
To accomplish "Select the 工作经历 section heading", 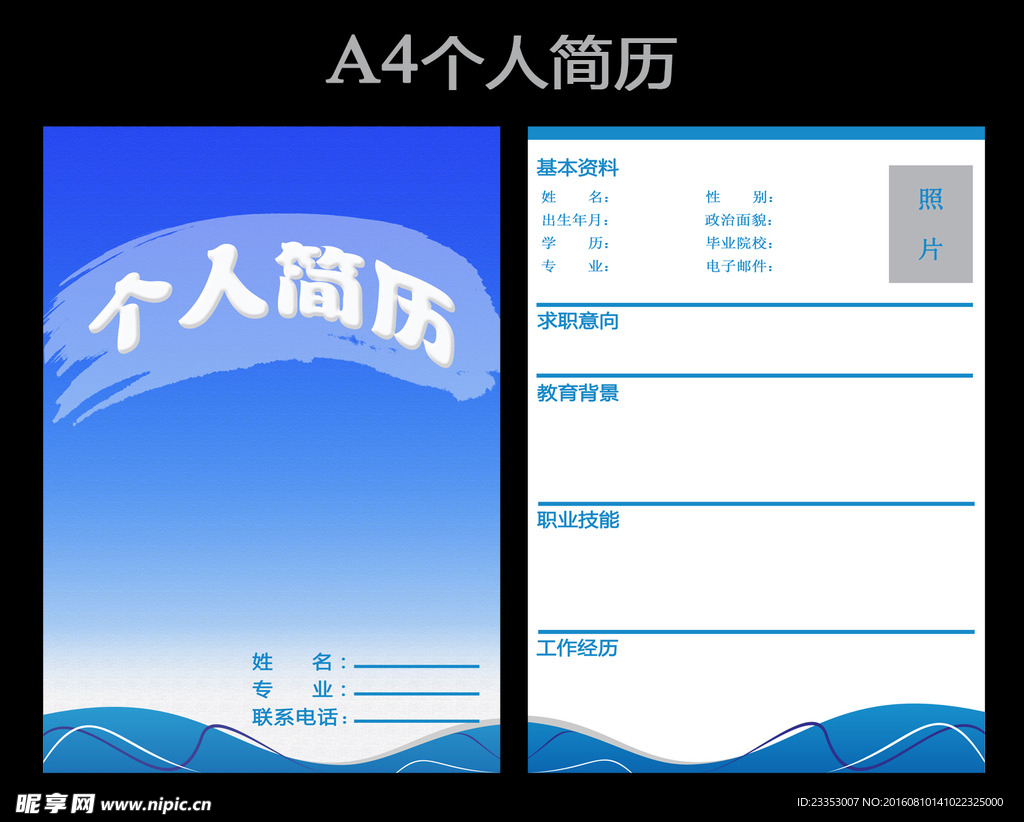I will (x=577, y=648).
